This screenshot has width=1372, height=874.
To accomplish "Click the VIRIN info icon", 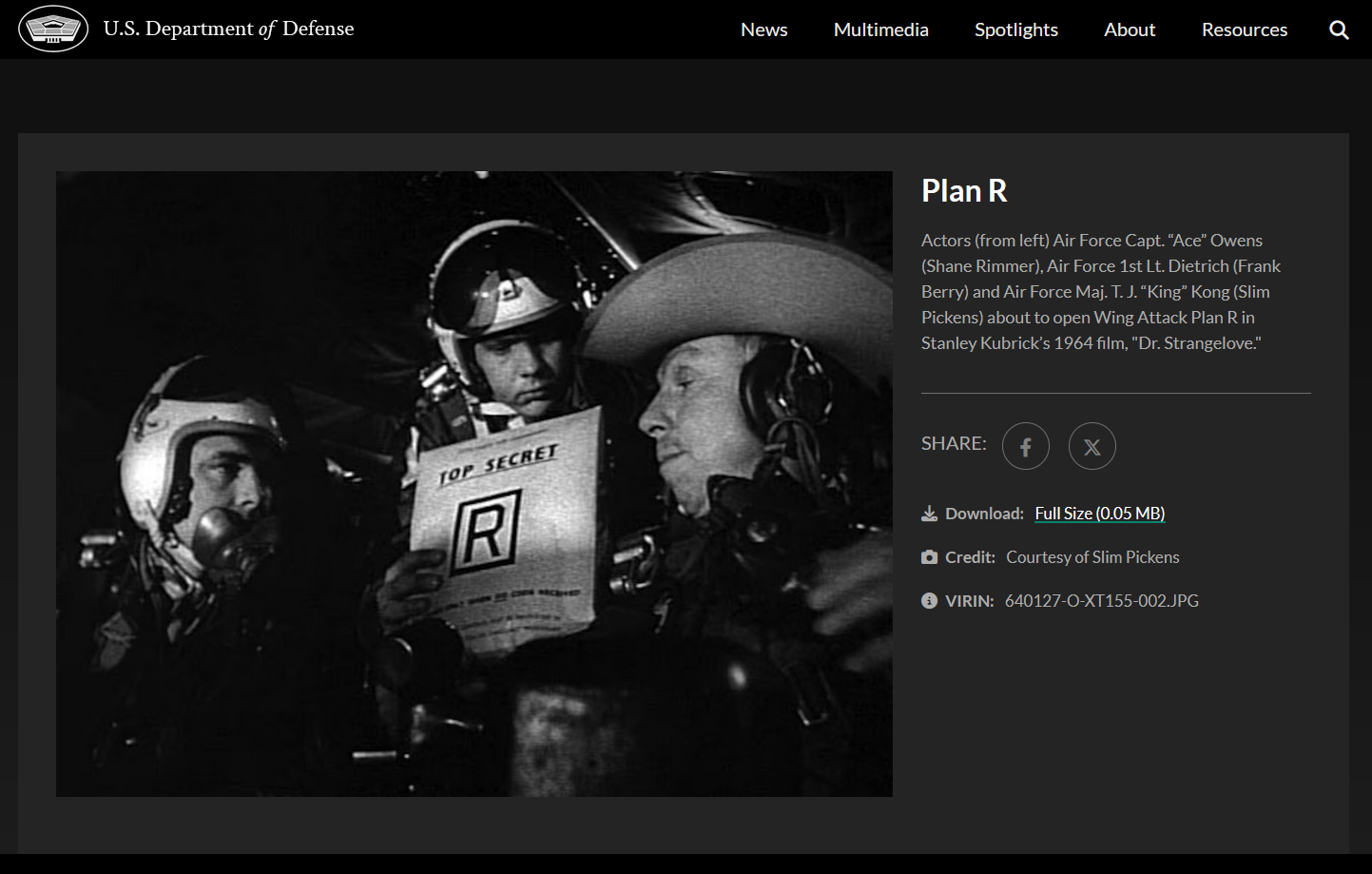I will pyautogui.click(x=929, y=601).
